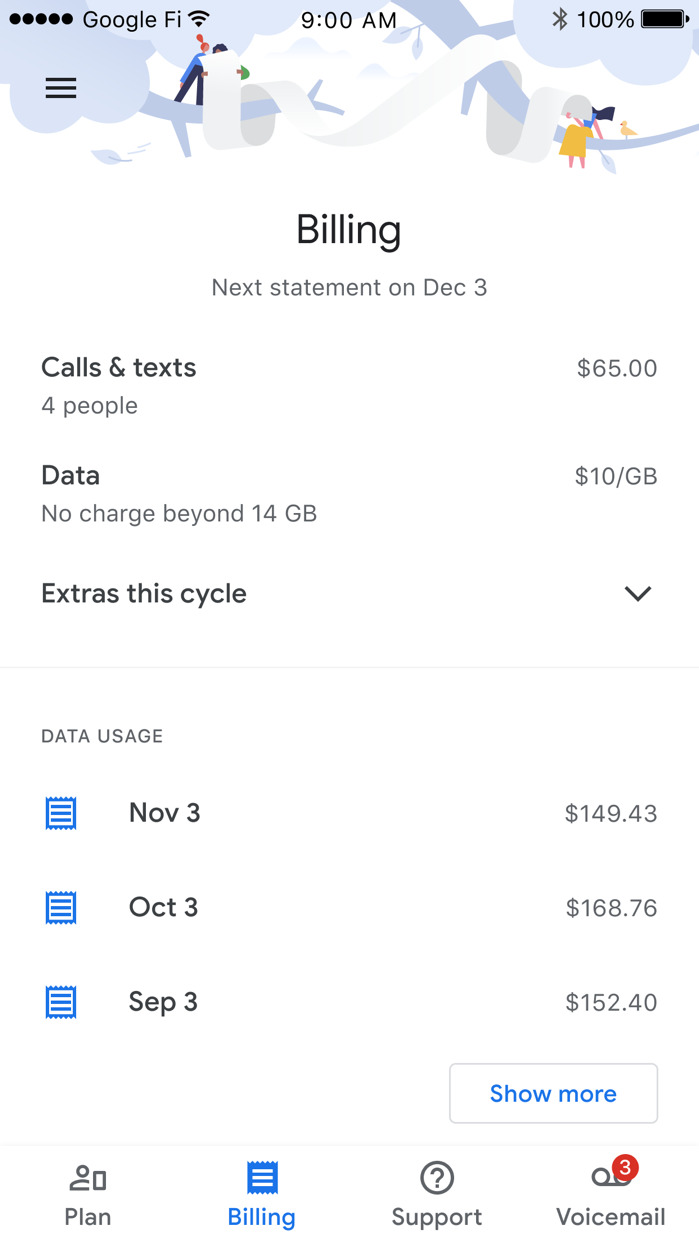
Task: Switch to the Plan tab
Action: (87, 1192)
